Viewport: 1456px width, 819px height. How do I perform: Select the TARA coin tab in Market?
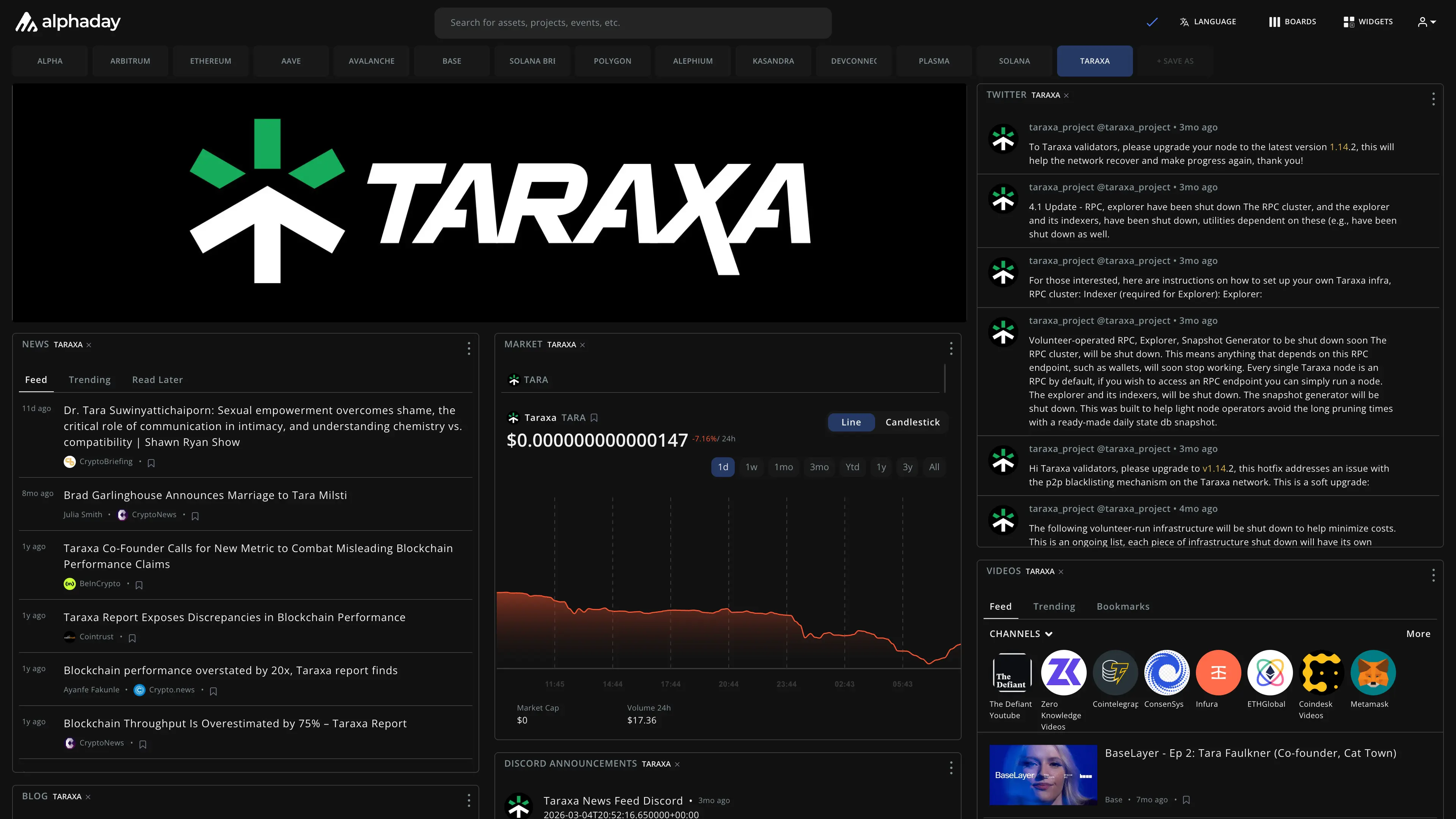coord(529,380)
